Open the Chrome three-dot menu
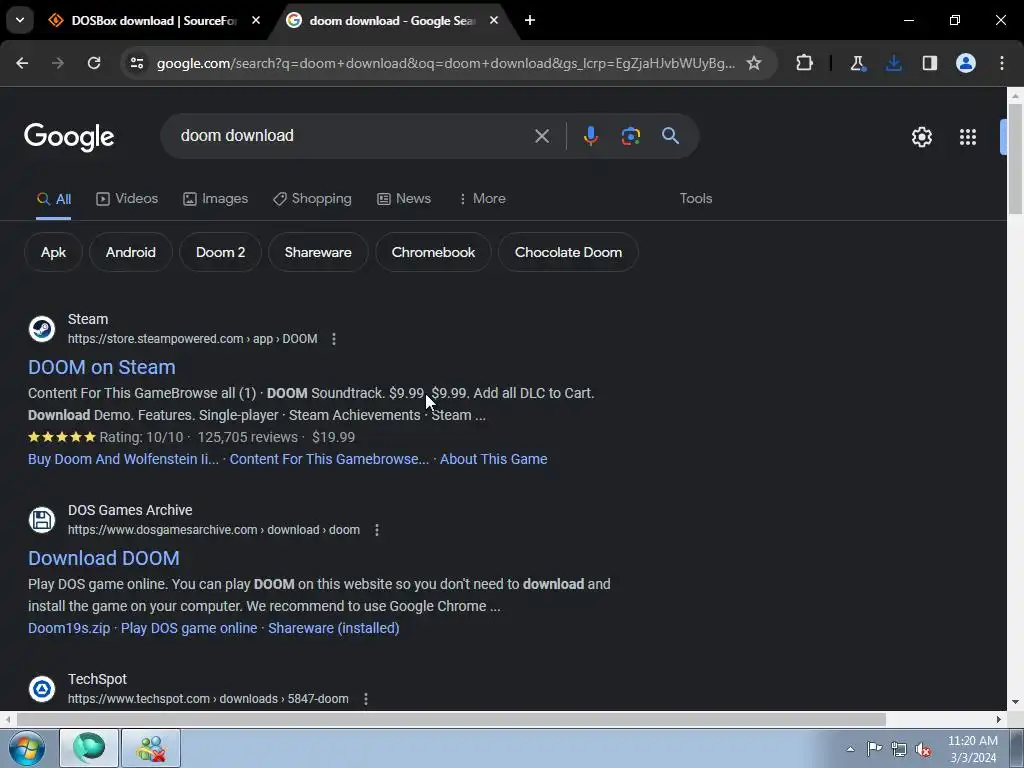This screenshot has width=1024, height=768. click(x=1002, y=63)
